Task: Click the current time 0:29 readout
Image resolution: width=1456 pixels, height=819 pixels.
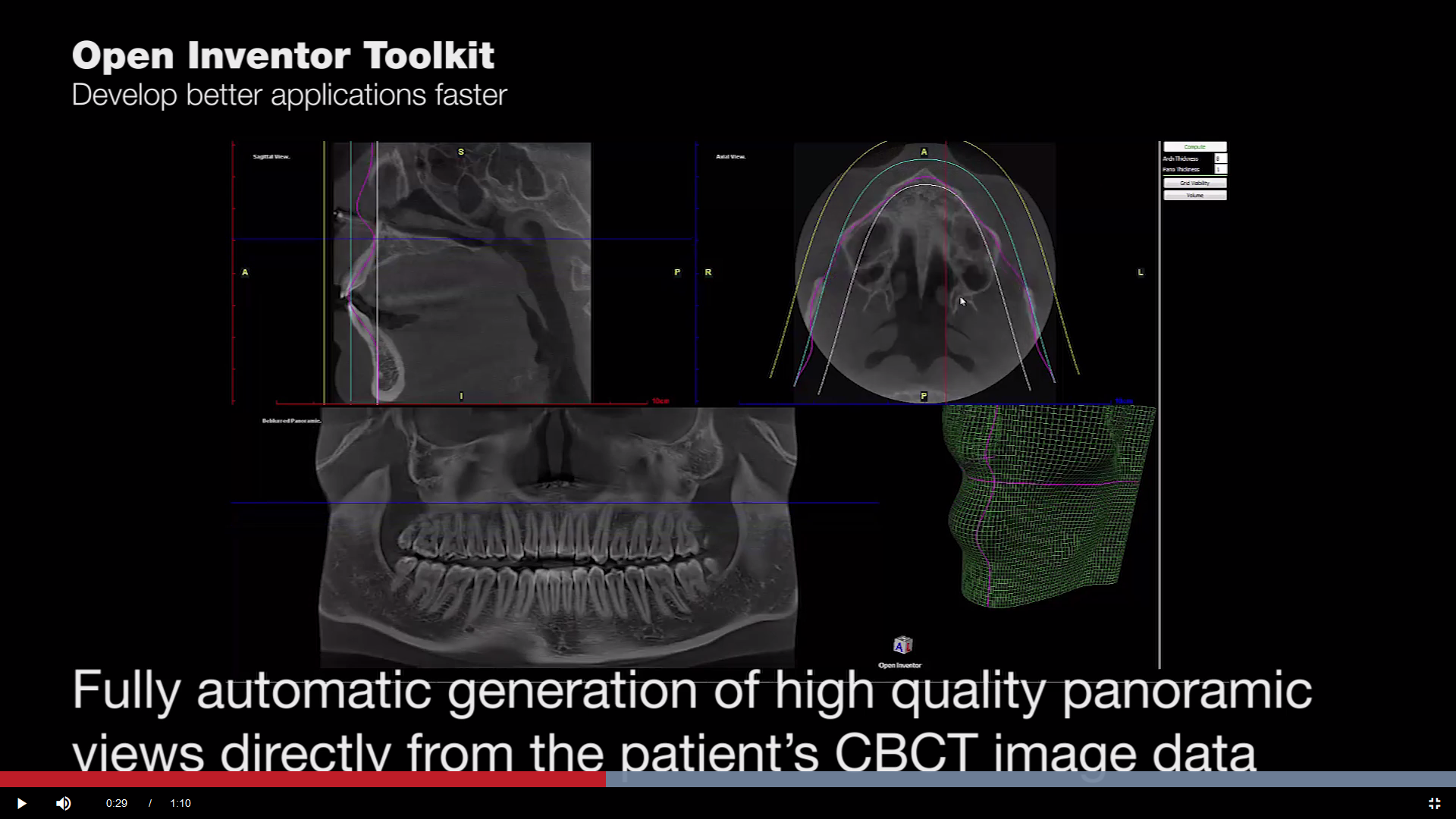Action: click(x=117, y=803)
